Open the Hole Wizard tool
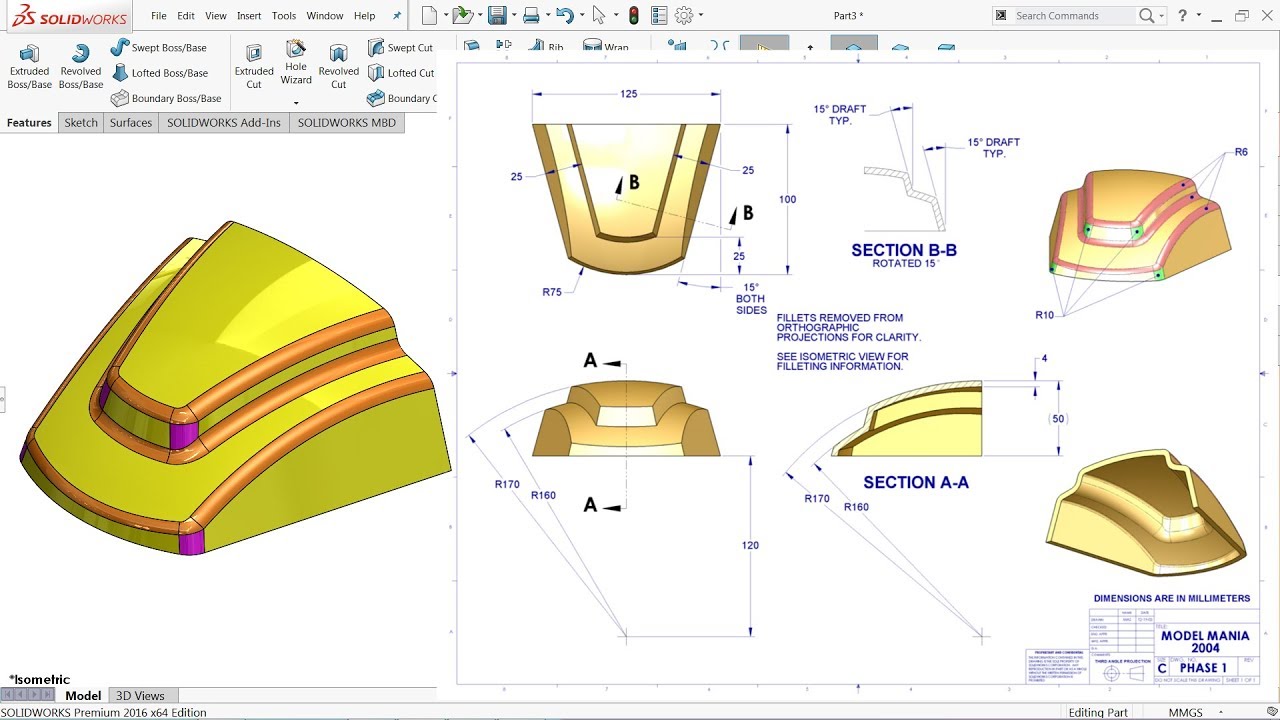1280x720 pixels. (x=296, y=64)
